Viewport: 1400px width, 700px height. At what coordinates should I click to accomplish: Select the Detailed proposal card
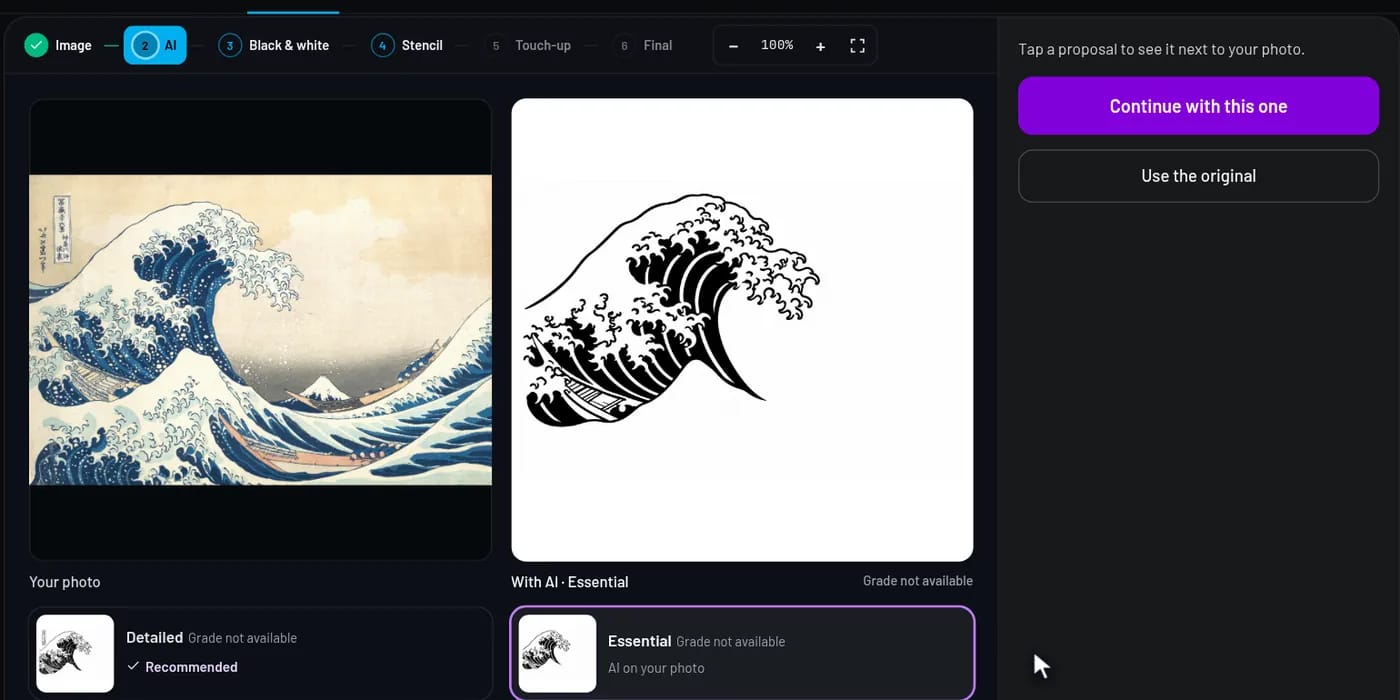point(261,653)
